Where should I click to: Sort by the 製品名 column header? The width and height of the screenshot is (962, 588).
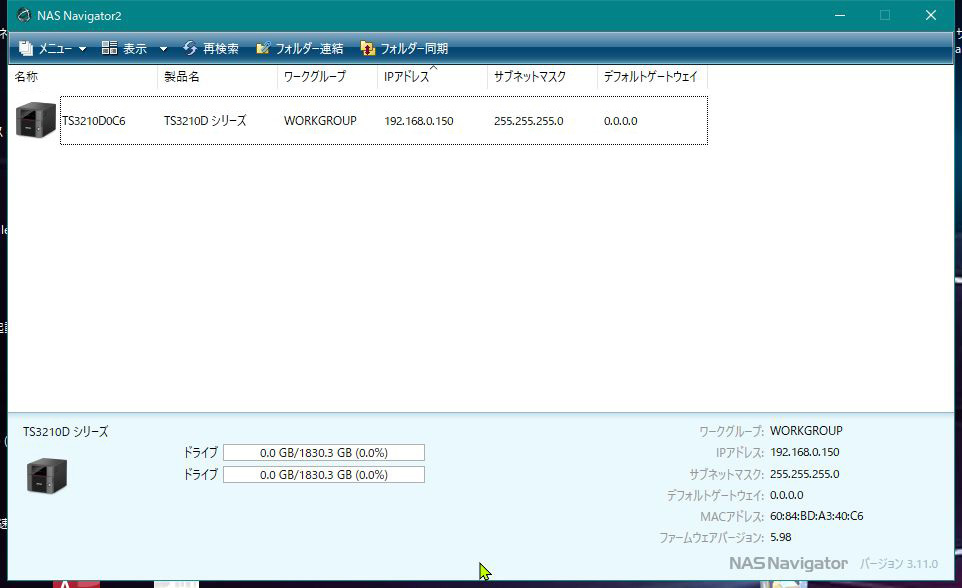coord(217,77)
